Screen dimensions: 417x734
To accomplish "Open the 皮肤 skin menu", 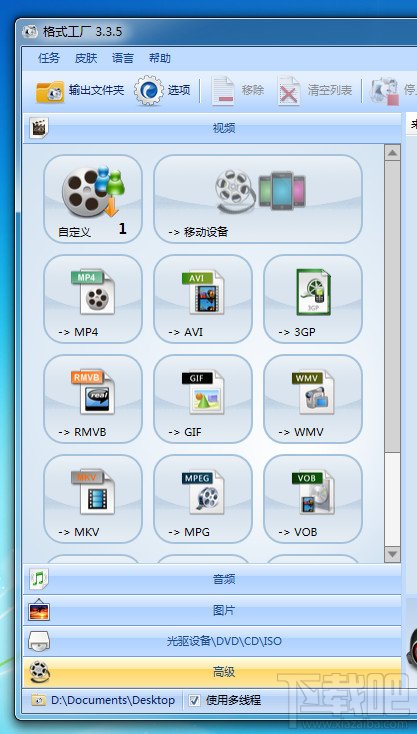I will point(86,58).
